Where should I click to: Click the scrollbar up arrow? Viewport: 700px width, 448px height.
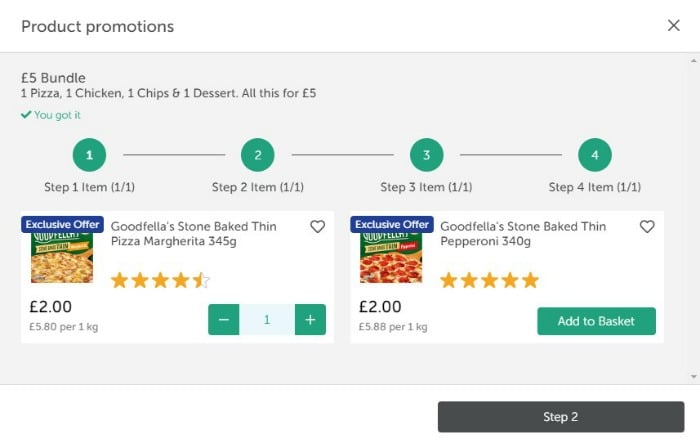click(x=693, y=61)
